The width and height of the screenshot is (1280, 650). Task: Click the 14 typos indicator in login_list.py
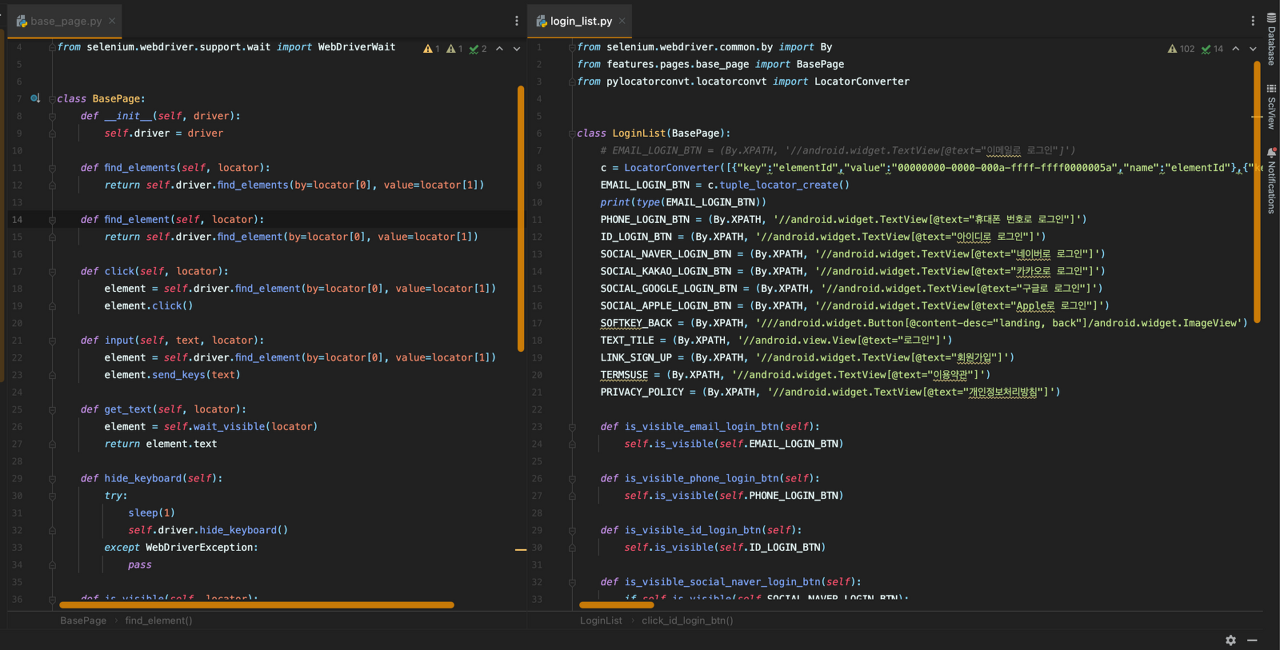[x=1213, y=48]
